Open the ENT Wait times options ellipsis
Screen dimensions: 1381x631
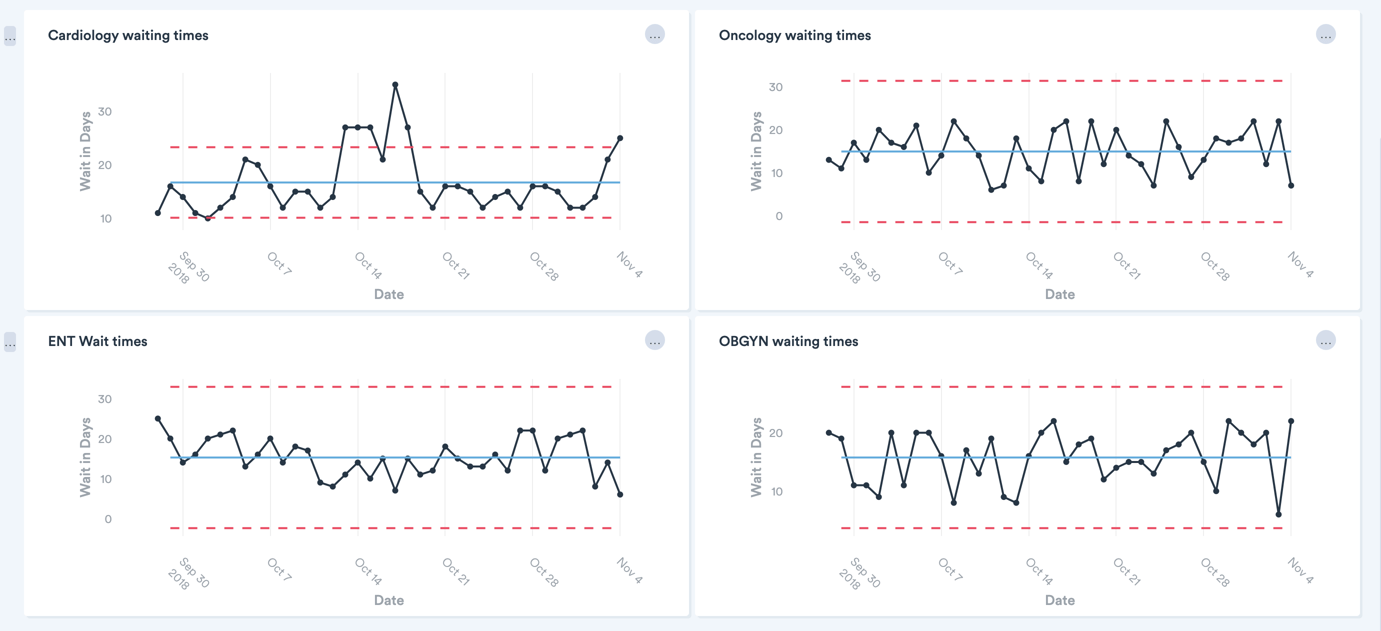point(655,340)
